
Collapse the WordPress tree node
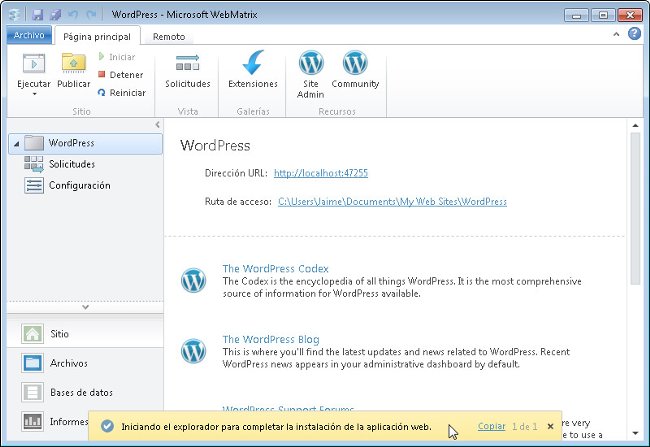coord(16,144)
